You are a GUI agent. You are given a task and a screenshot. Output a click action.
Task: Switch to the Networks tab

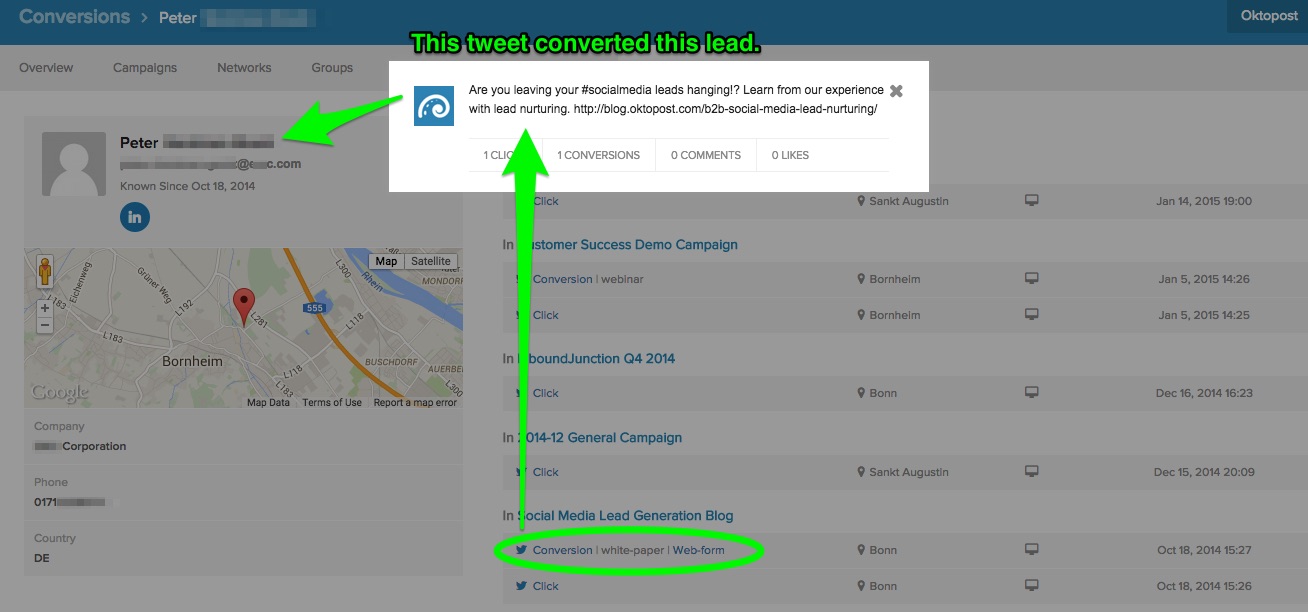tap(244, 68)
